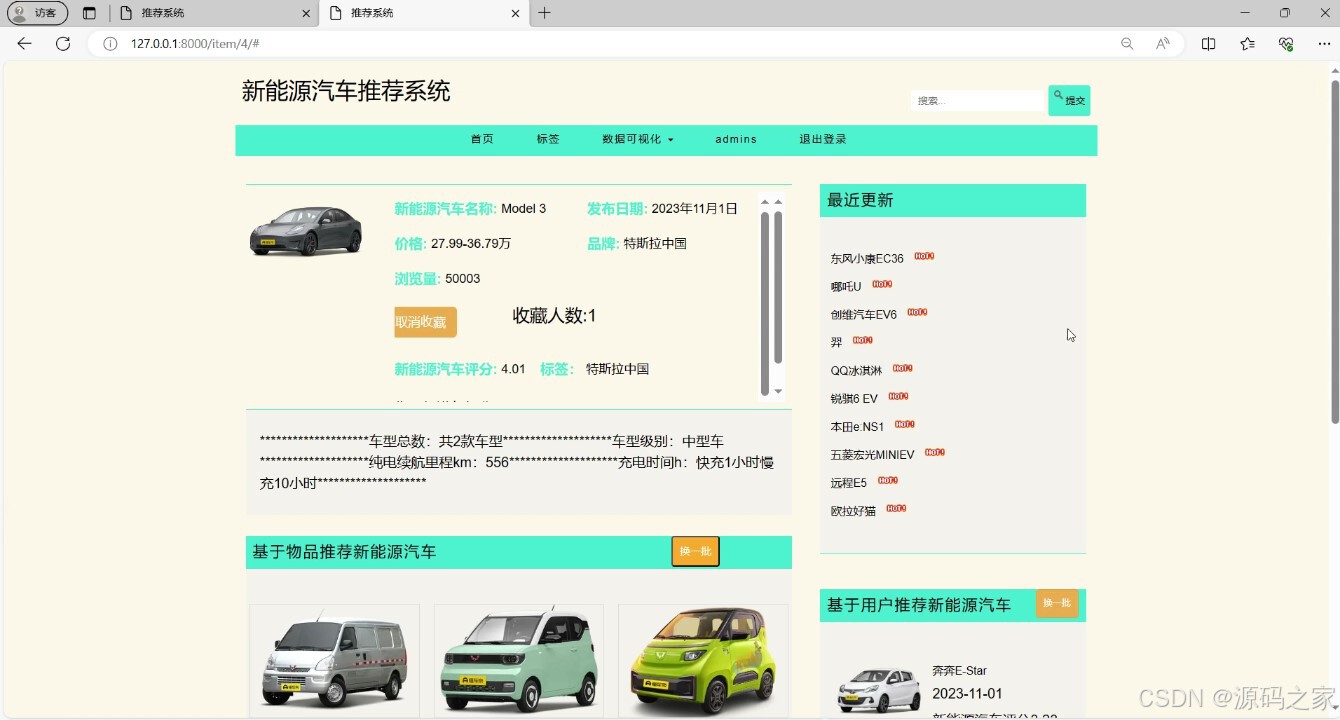Image resolution: width=1340 pixels, height=720 pixels.
Task: Switch to the first 推荐系统 tab
Action: [x=213, y=13]
